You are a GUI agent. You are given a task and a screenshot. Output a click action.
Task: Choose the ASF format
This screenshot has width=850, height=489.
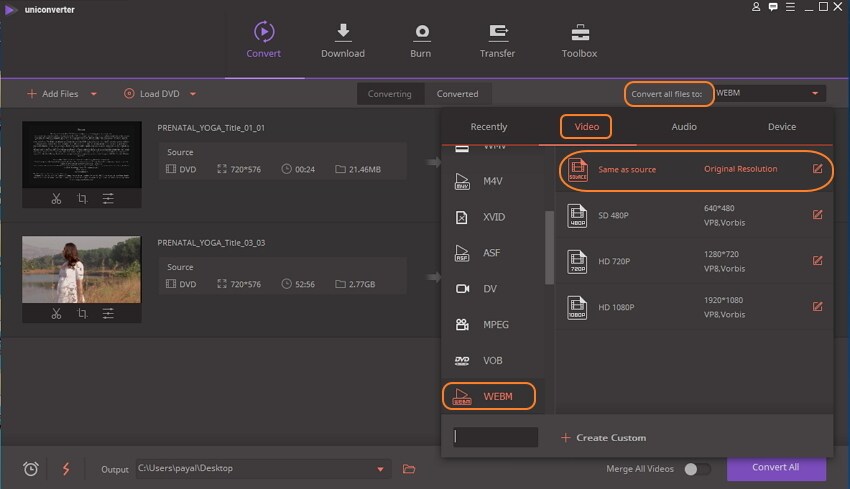point(492,253)
